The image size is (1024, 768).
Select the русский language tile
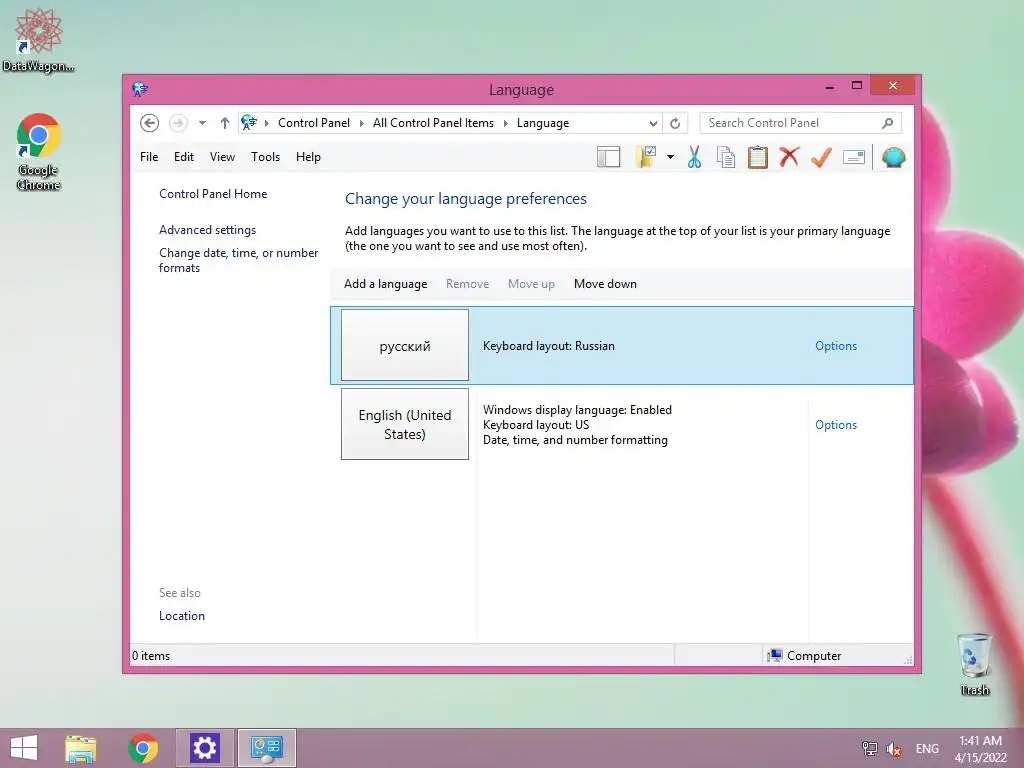coord(405,345)
